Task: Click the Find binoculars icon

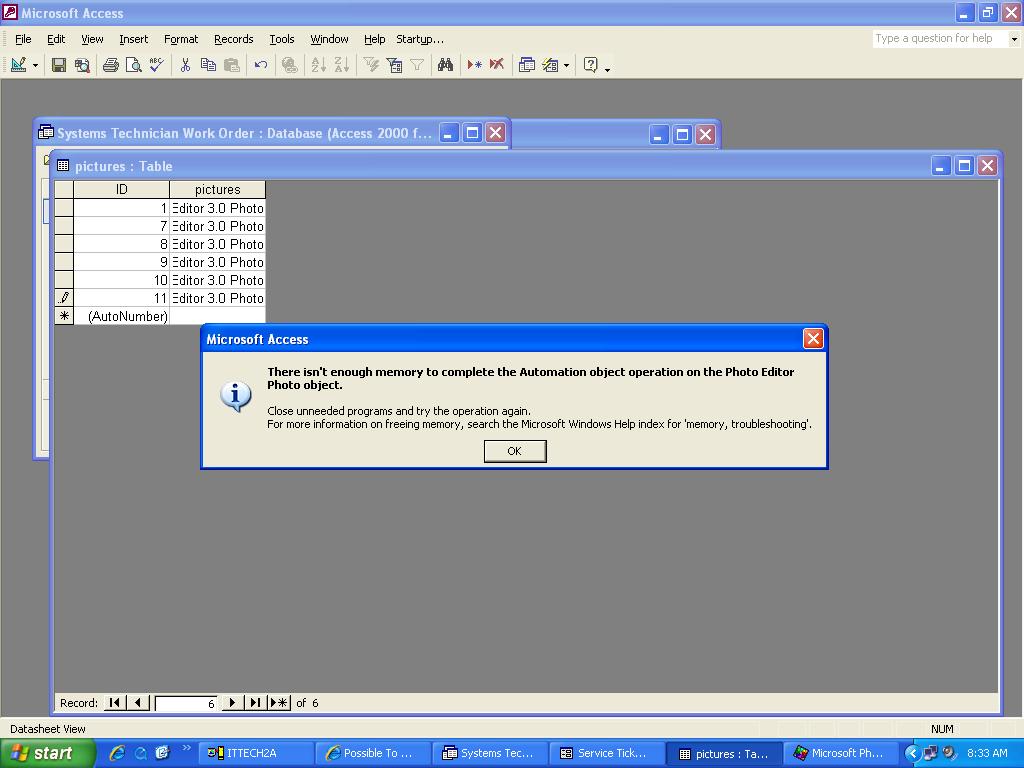Action: point(445,65)
